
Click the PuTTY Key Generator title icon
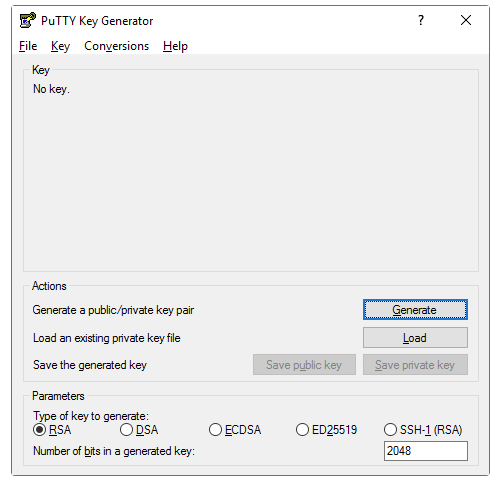tap(27, 20)
